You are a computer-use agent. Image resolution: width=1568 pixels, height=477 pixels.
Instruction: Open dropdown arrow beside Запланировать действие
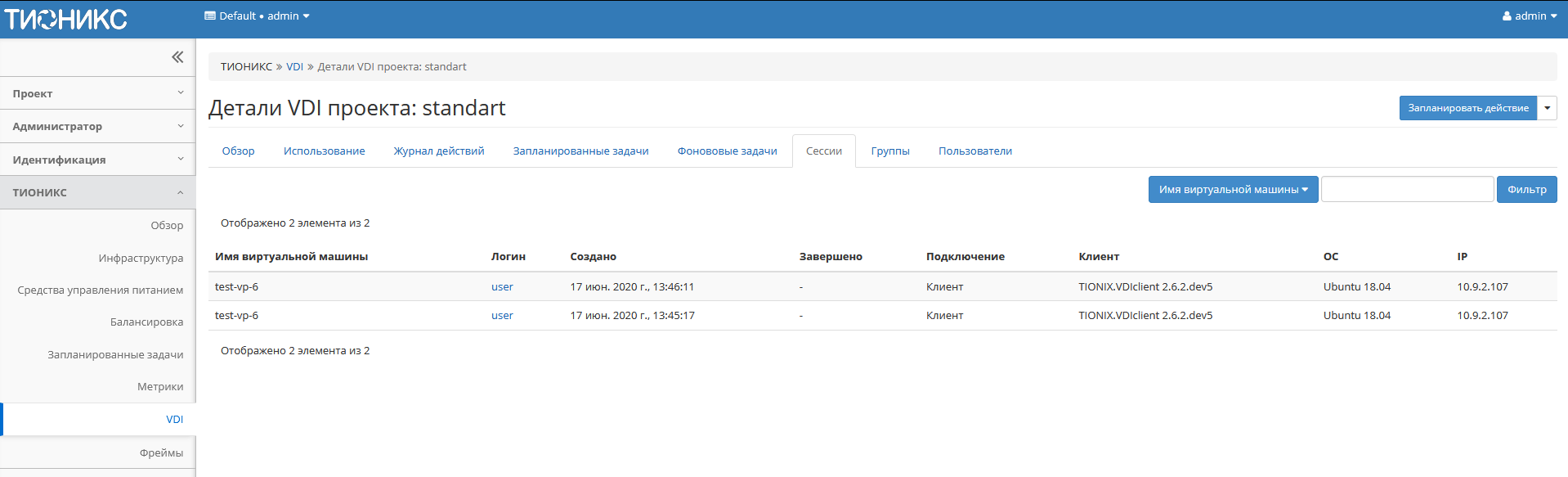click(1547, 108)
